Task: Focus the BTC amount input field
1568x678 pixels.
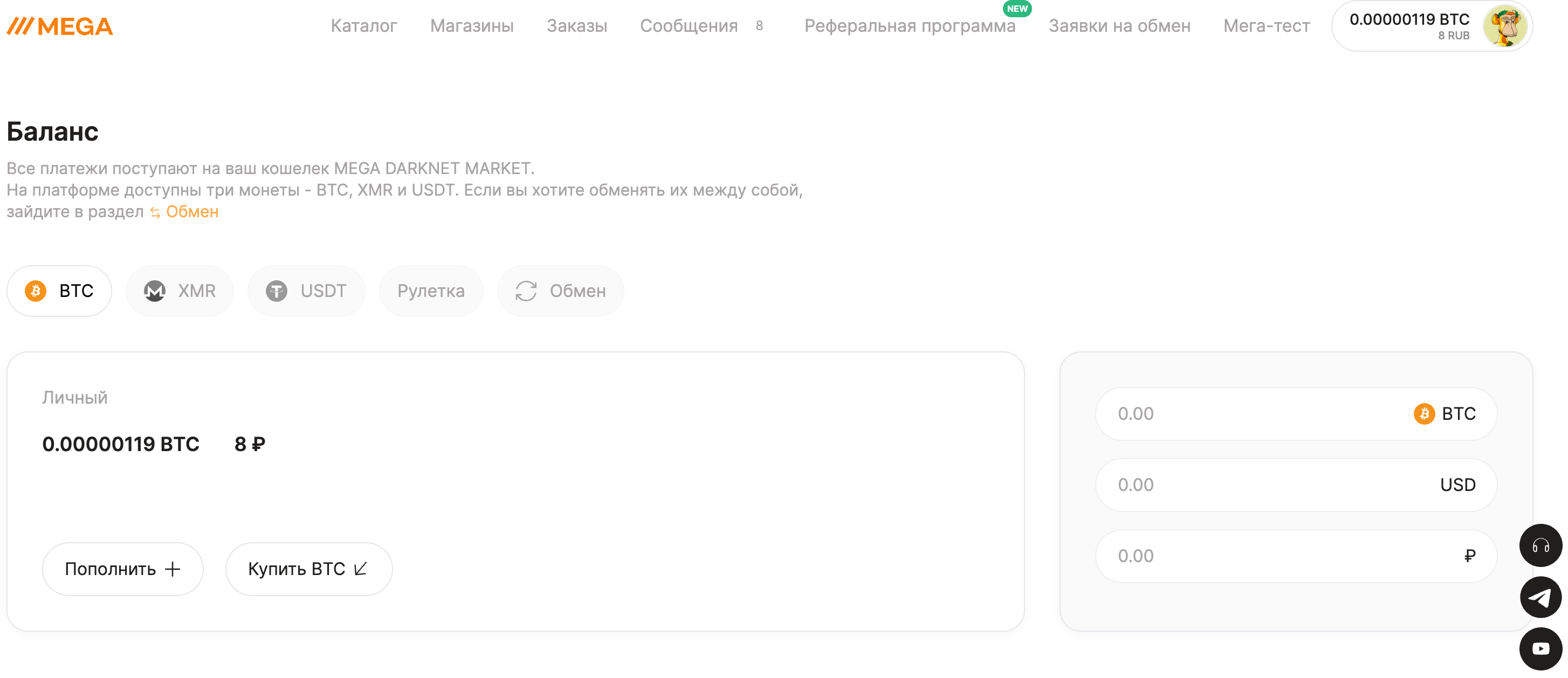Action: [1296, 414]
